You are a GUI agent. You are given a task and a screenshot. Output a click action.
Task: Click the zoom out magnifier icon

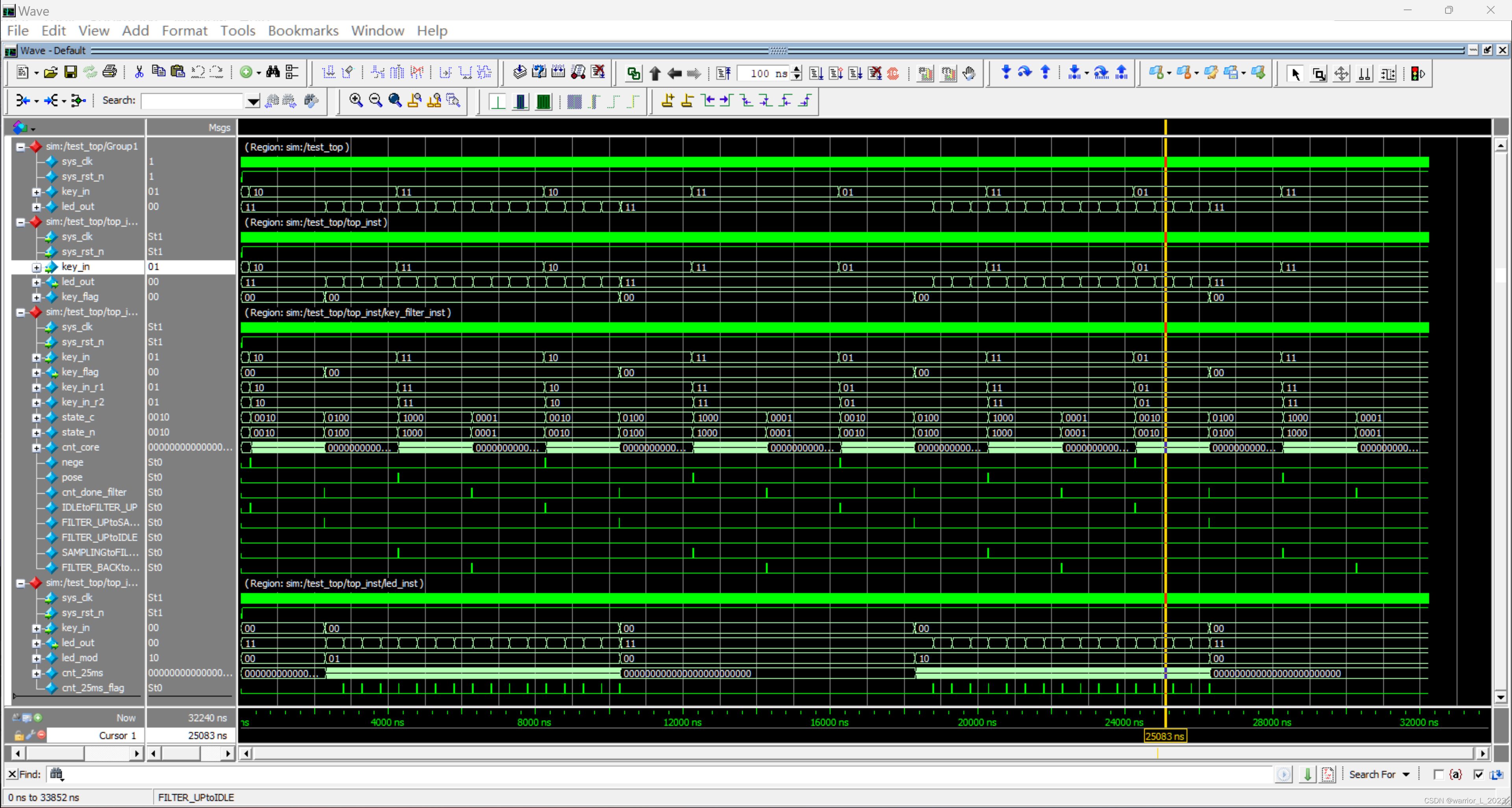click(x=375, y=99)
